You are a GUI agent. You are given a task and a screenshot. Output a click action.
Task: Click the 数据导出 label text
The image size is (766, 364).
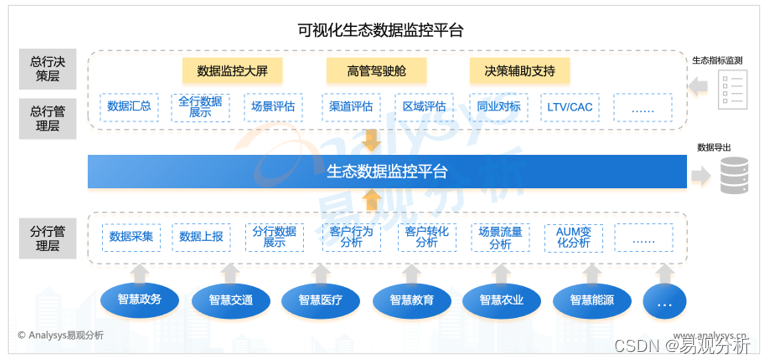click(x=714, y=147)
